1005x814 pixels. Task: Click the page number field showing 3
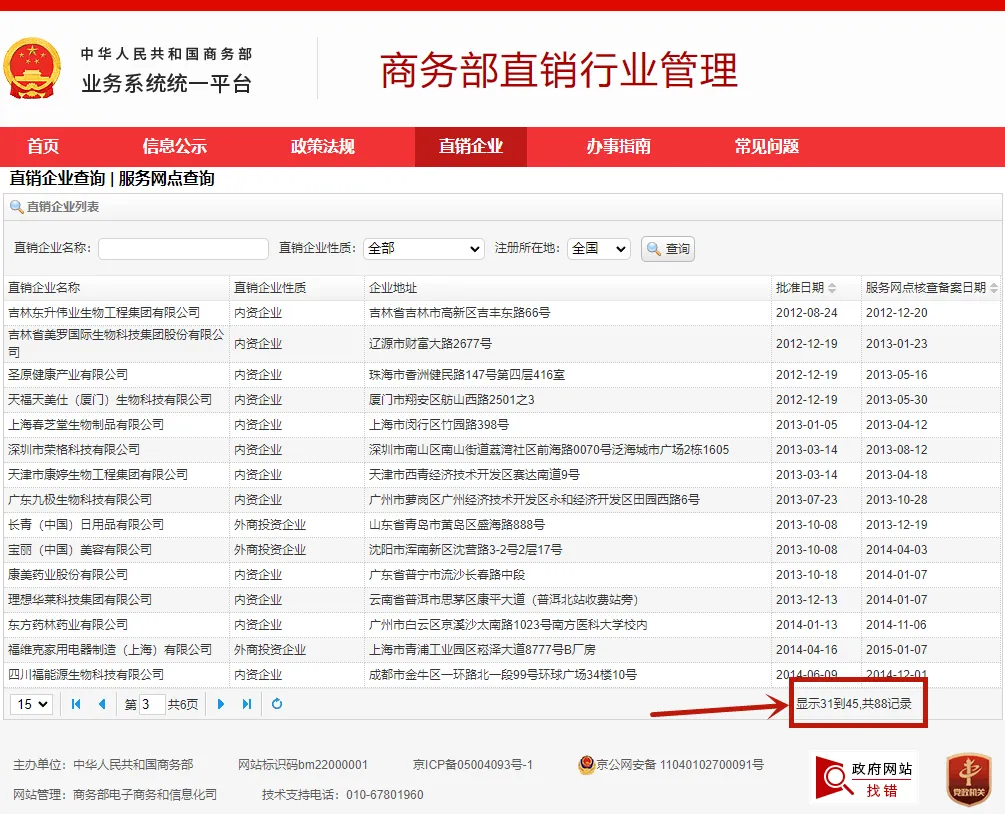point(152,704)
